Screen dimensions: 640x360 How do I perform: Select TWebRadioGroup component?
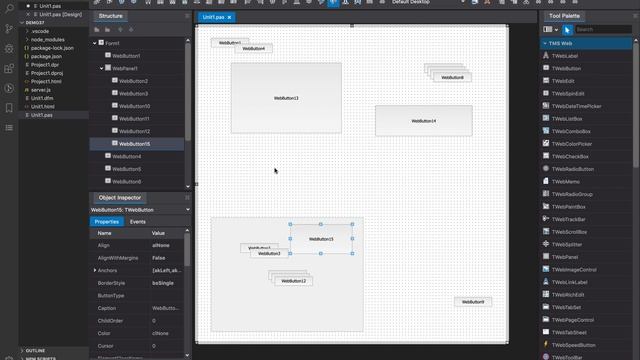(572, 194)
